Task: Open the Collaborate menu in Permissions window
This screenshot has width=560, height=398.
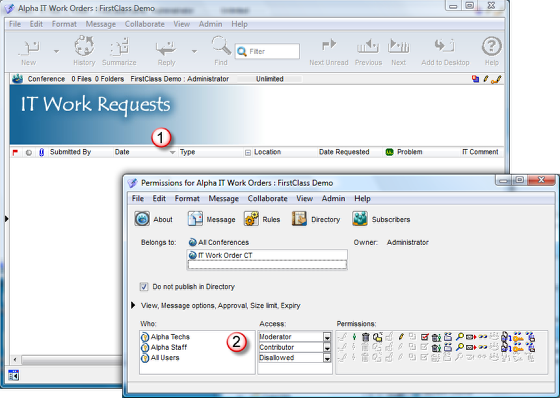Action: 268,199
